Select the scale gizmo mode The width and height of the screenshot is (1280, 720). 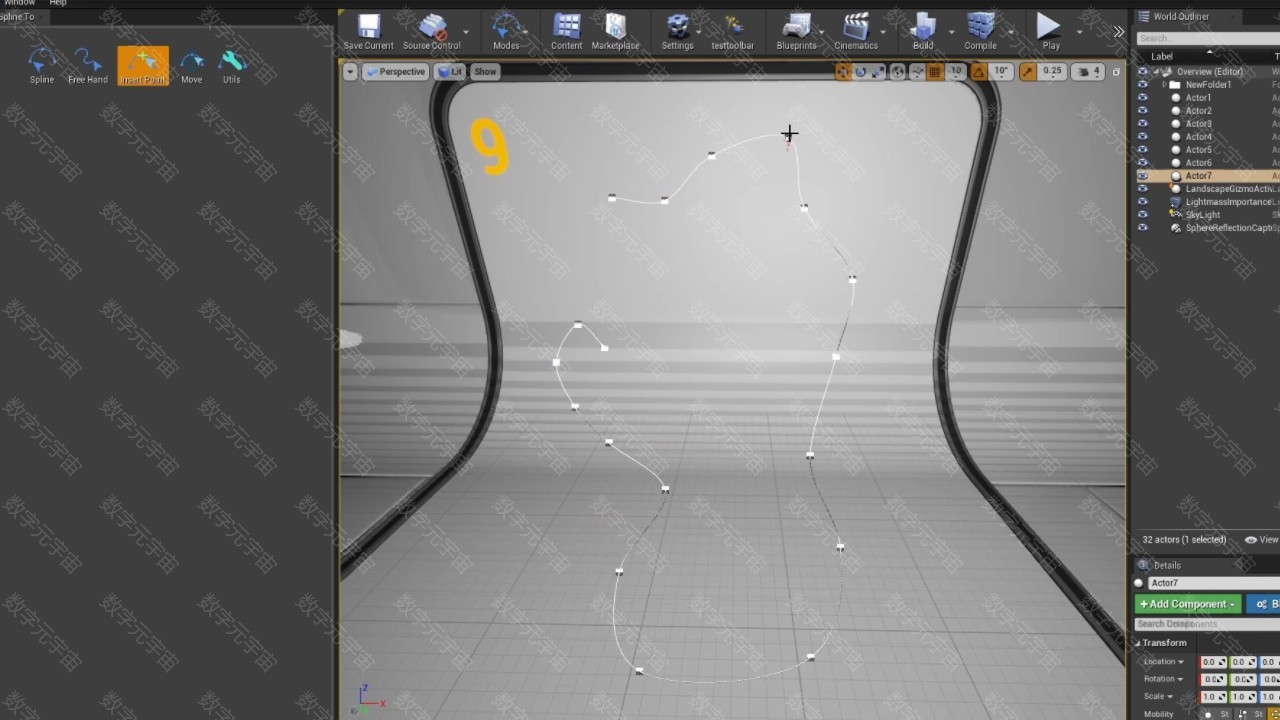(878, 72)
